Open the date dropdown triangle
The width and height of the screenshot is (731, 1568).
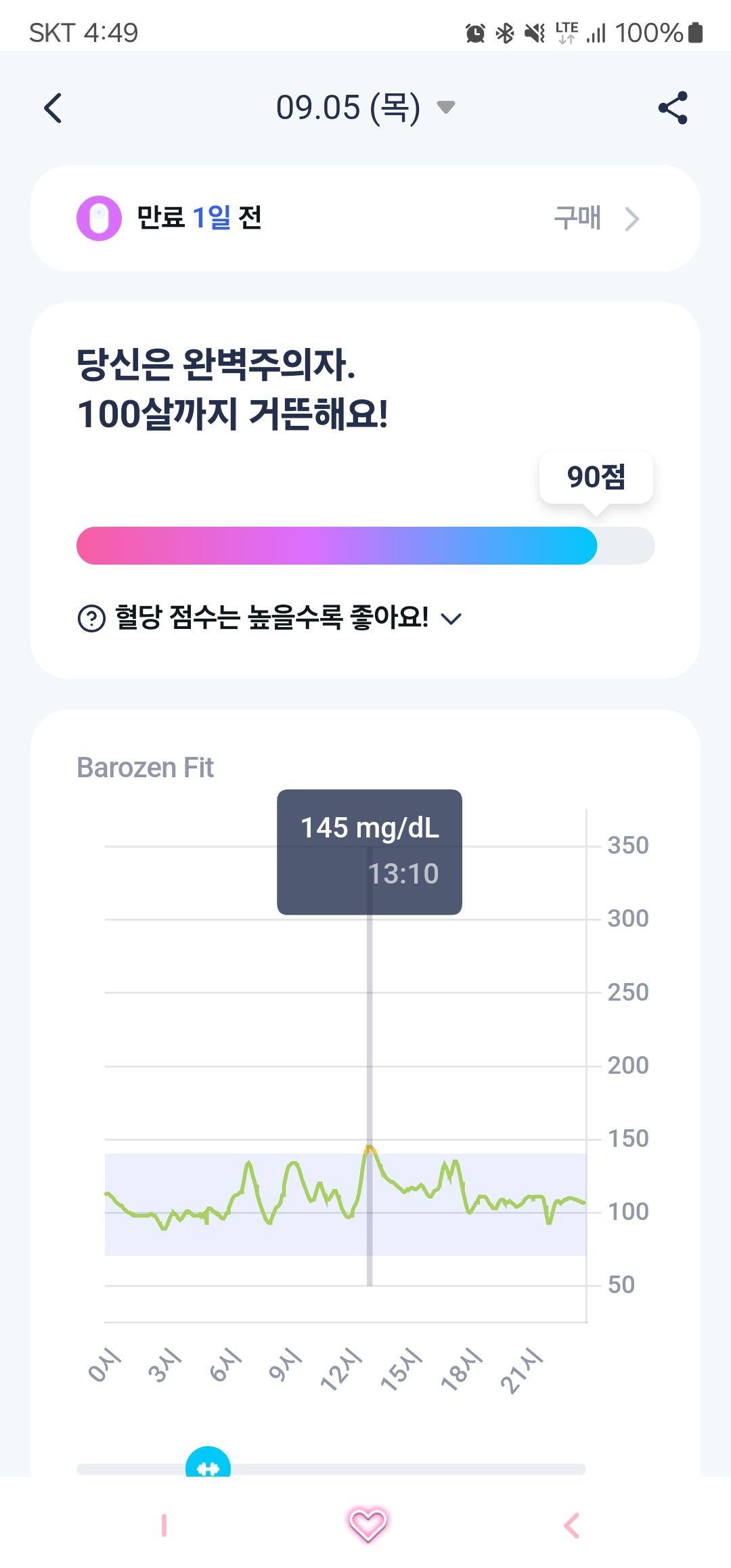click(446, 107)
